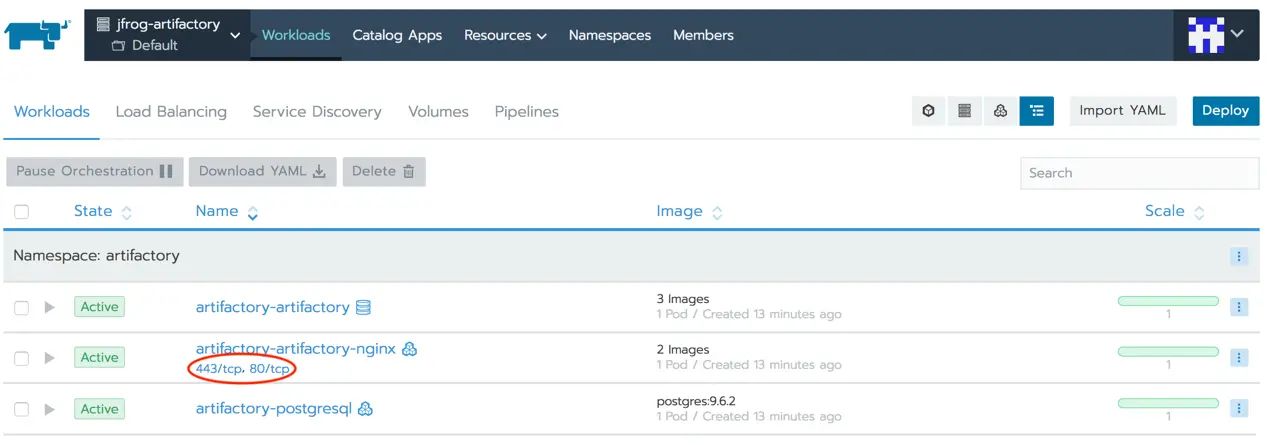Click the Rancher cow logo
The height and width of the screenshot is (445, 1267).
[38, 34]
